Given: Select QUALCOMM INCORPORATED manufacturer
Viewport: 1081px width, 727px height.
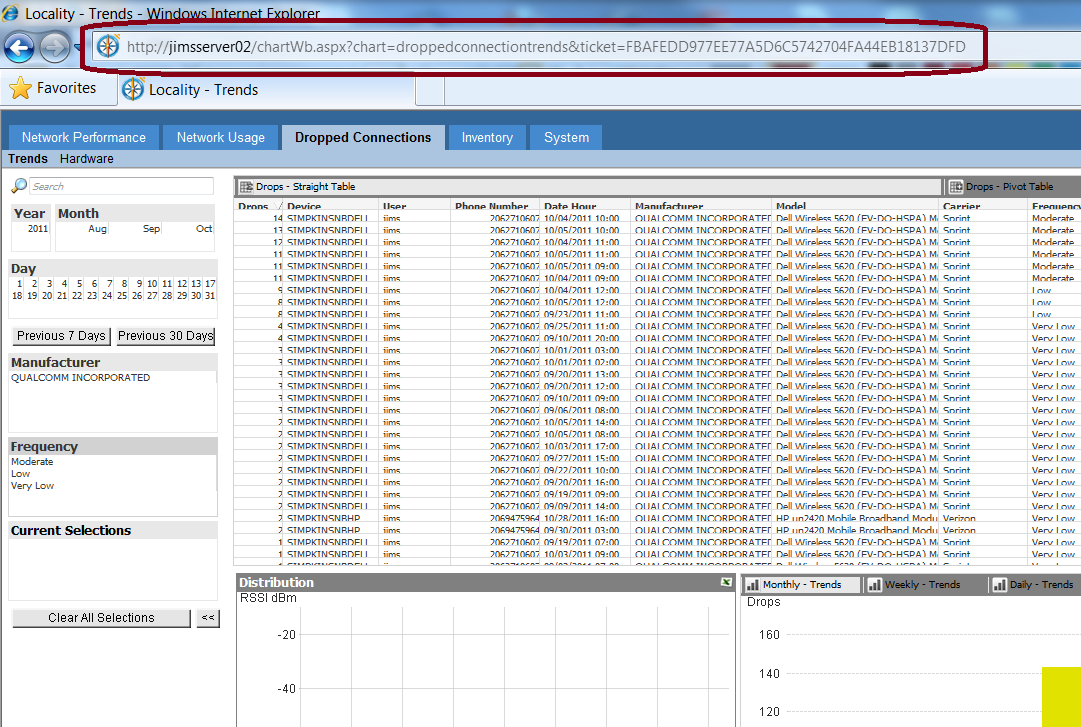Looking at the screenshot, I should (81, 378).
